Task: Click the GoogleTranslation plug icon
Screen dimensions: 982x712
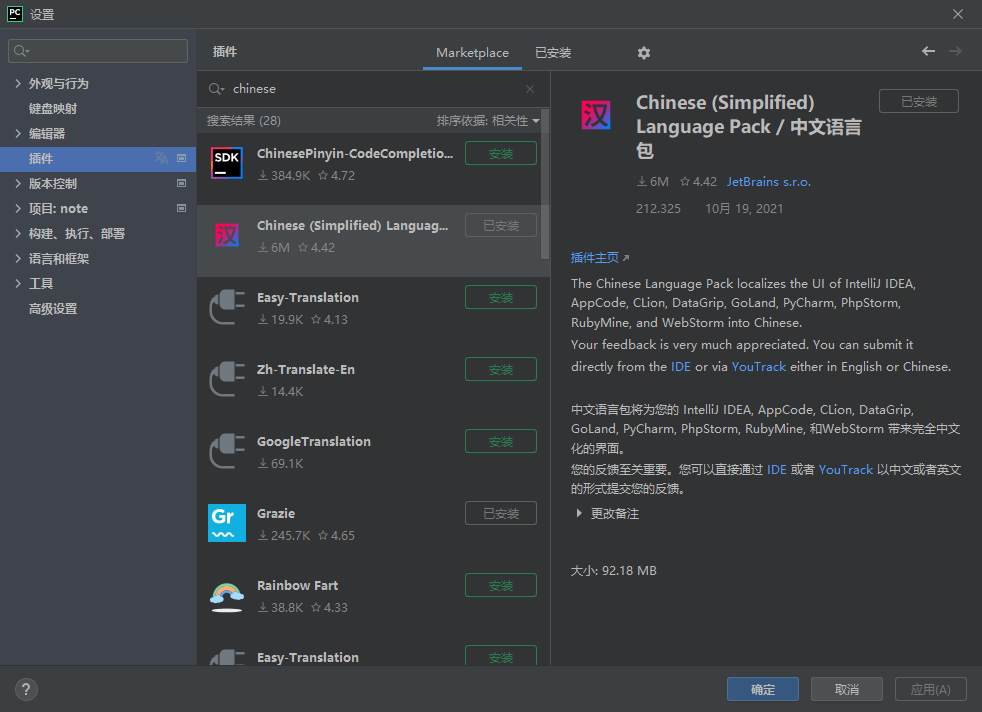Action: (227, 451)
